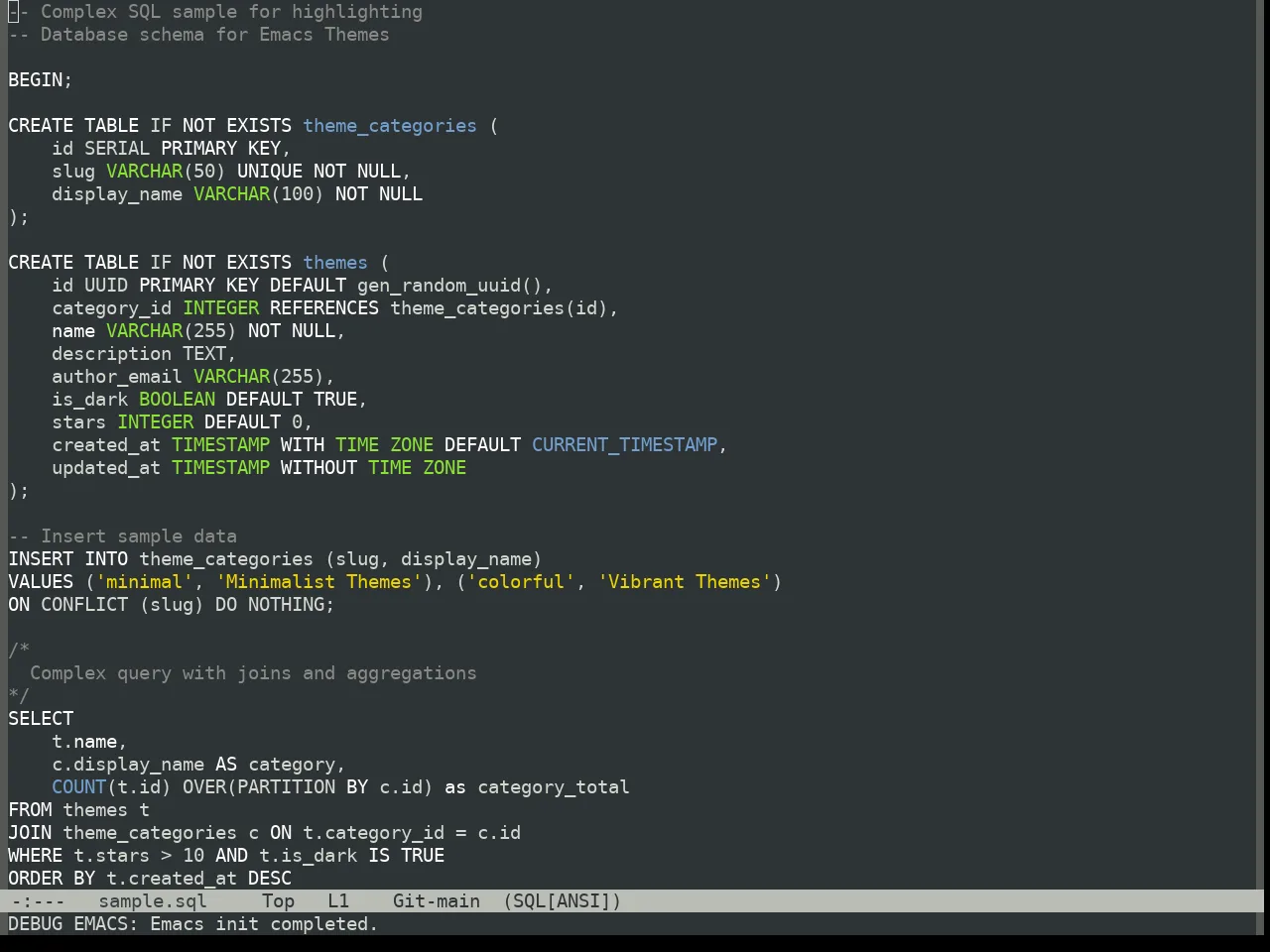Screen dimensions: 1270x952
Task: Click 'BOOLEAN' type in is_dark line
Action: [x=178, y=400]
